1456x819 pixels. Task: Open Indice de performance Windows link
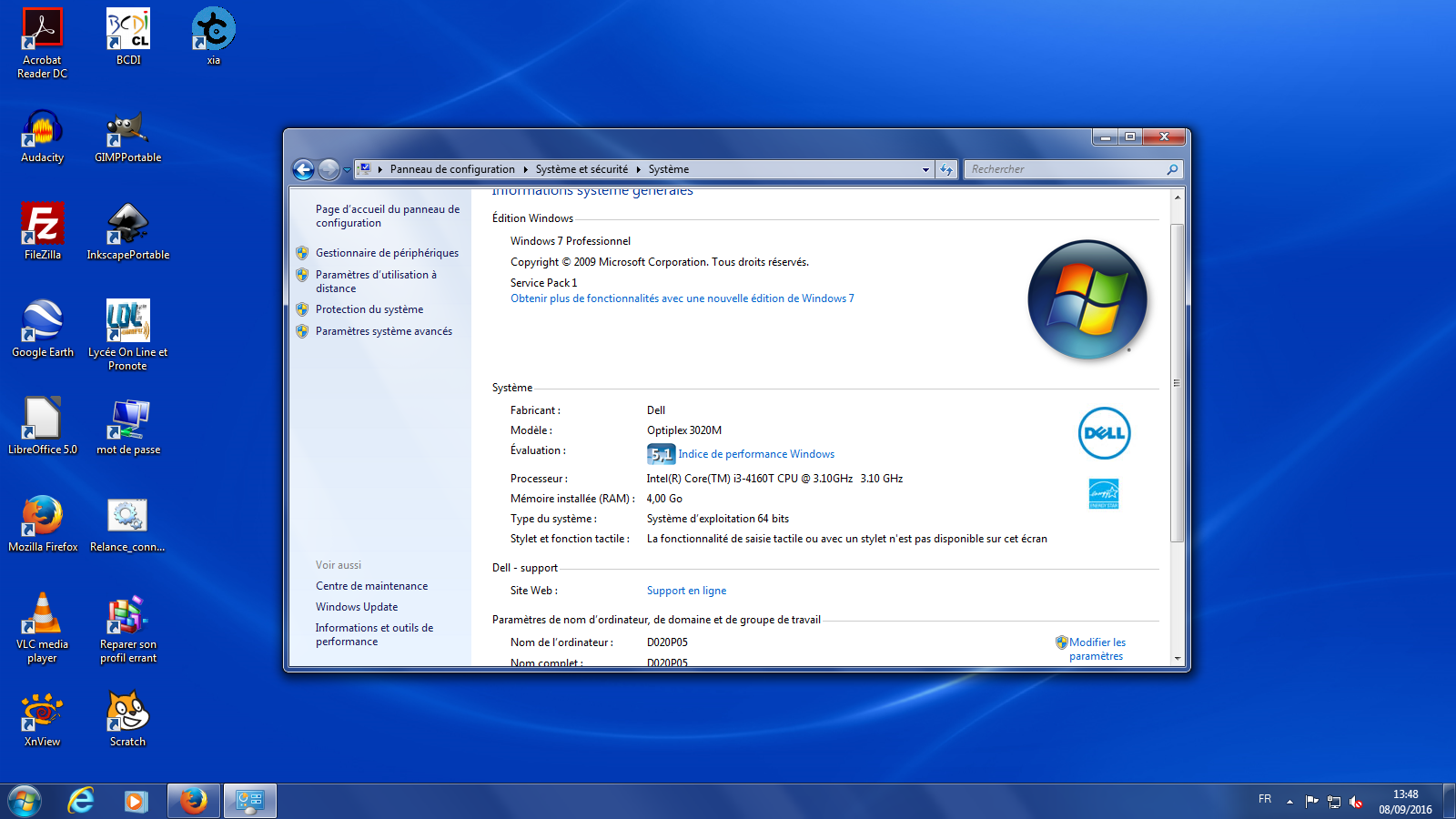[x=756, y=454]
